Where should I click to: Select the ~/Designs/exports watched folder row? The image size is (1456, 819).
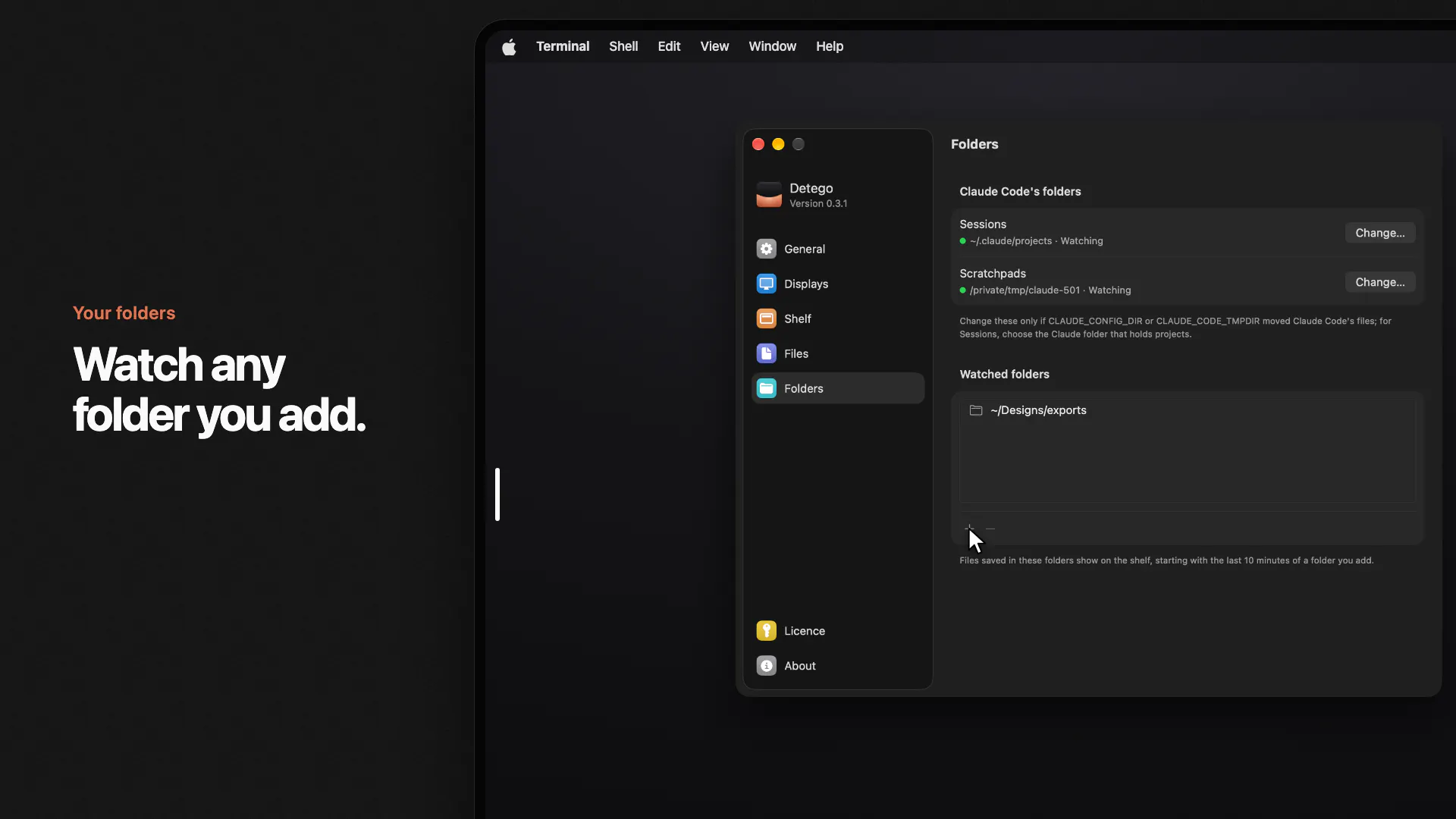point(1187,410)
